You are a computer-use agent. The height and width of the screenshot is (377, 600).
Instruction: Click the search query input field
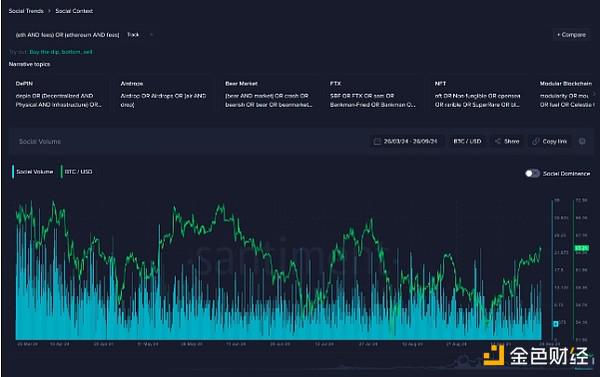[x=67, y=35]
